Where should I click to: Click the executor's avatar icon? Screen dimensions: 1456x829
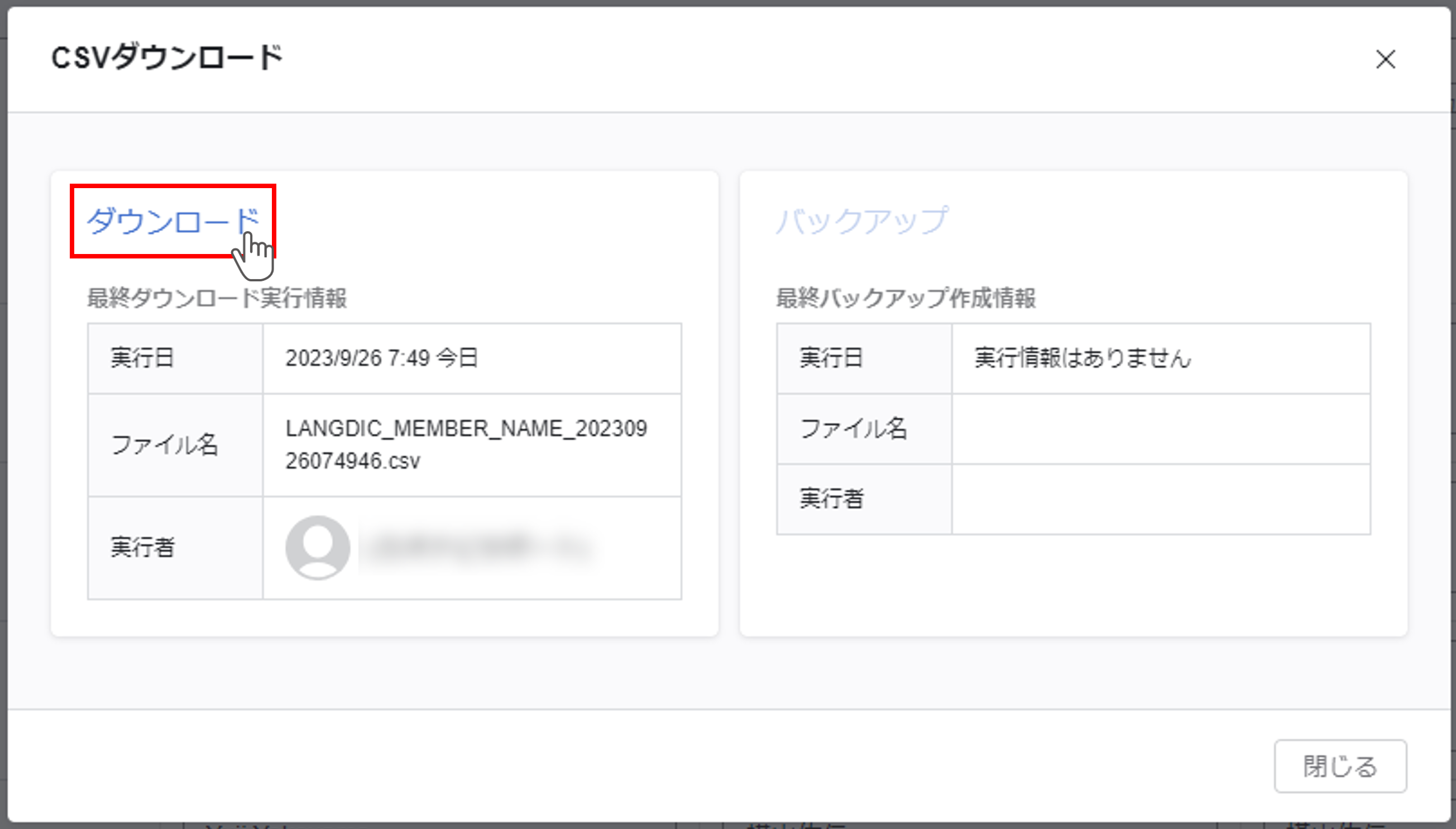[x=318, y=547]
